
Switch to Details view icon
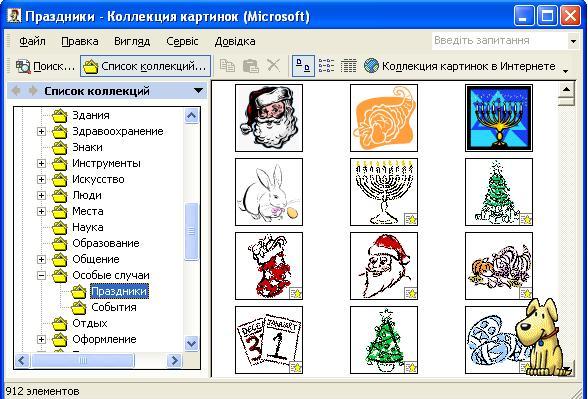pos(348,66)
